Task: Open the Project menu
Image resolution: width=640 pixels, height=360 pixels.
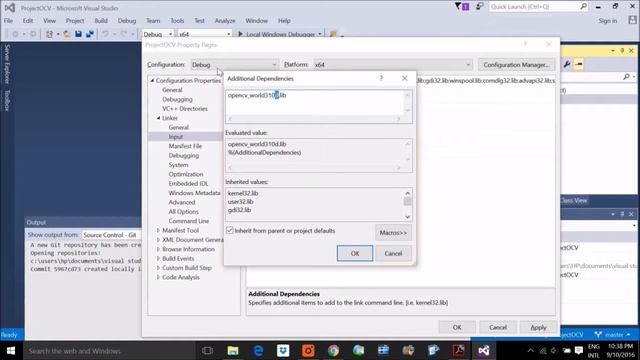Action: pos(75,20)
